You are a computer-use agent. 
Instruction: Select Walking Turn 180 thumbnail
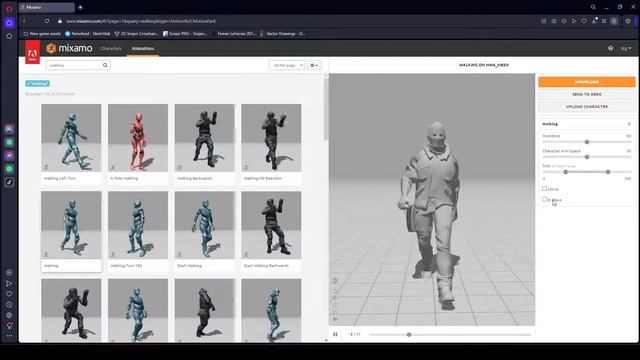[138, 225]
